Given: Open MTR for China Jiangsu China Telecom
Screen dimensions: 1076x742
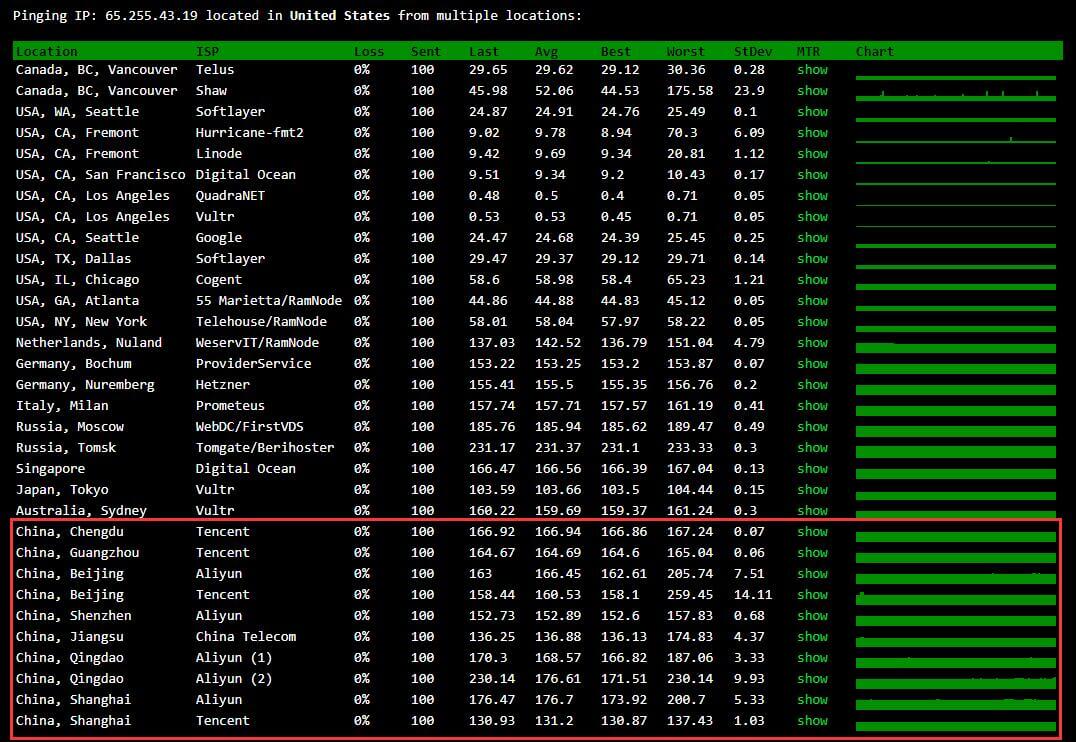Looking at the screenshot, I should [x=812, y=637].
